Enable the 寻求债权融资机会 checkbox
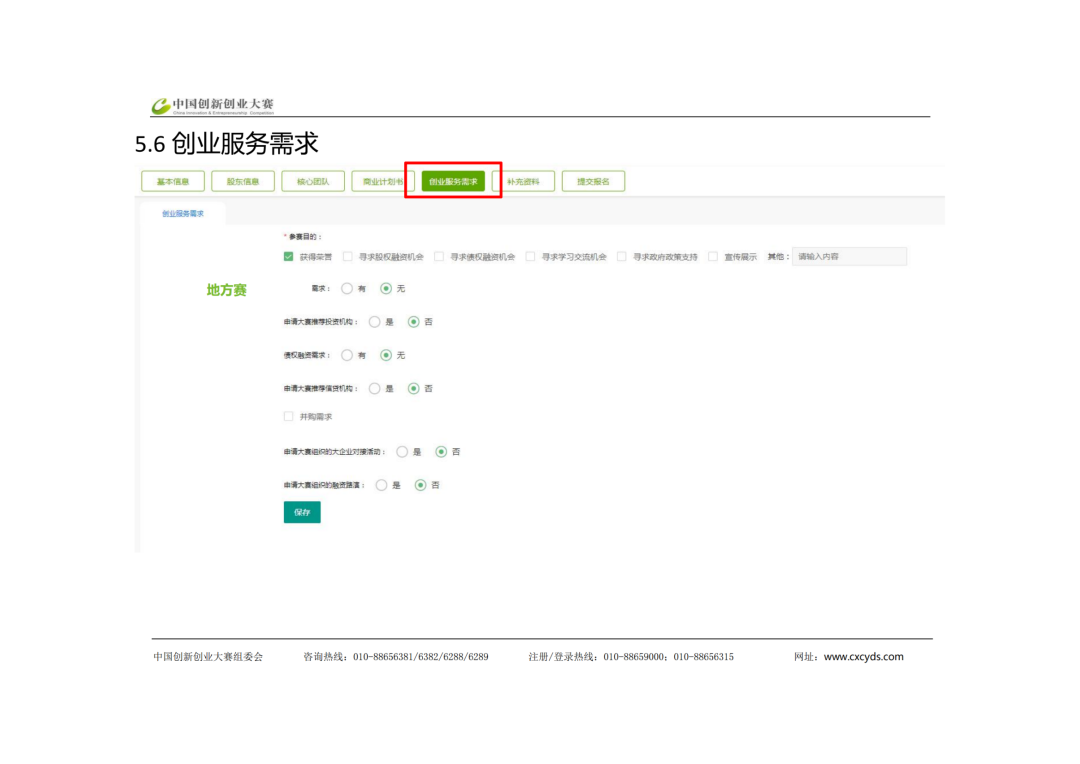The image size is (1080, 764). click(x=439, y=257)
